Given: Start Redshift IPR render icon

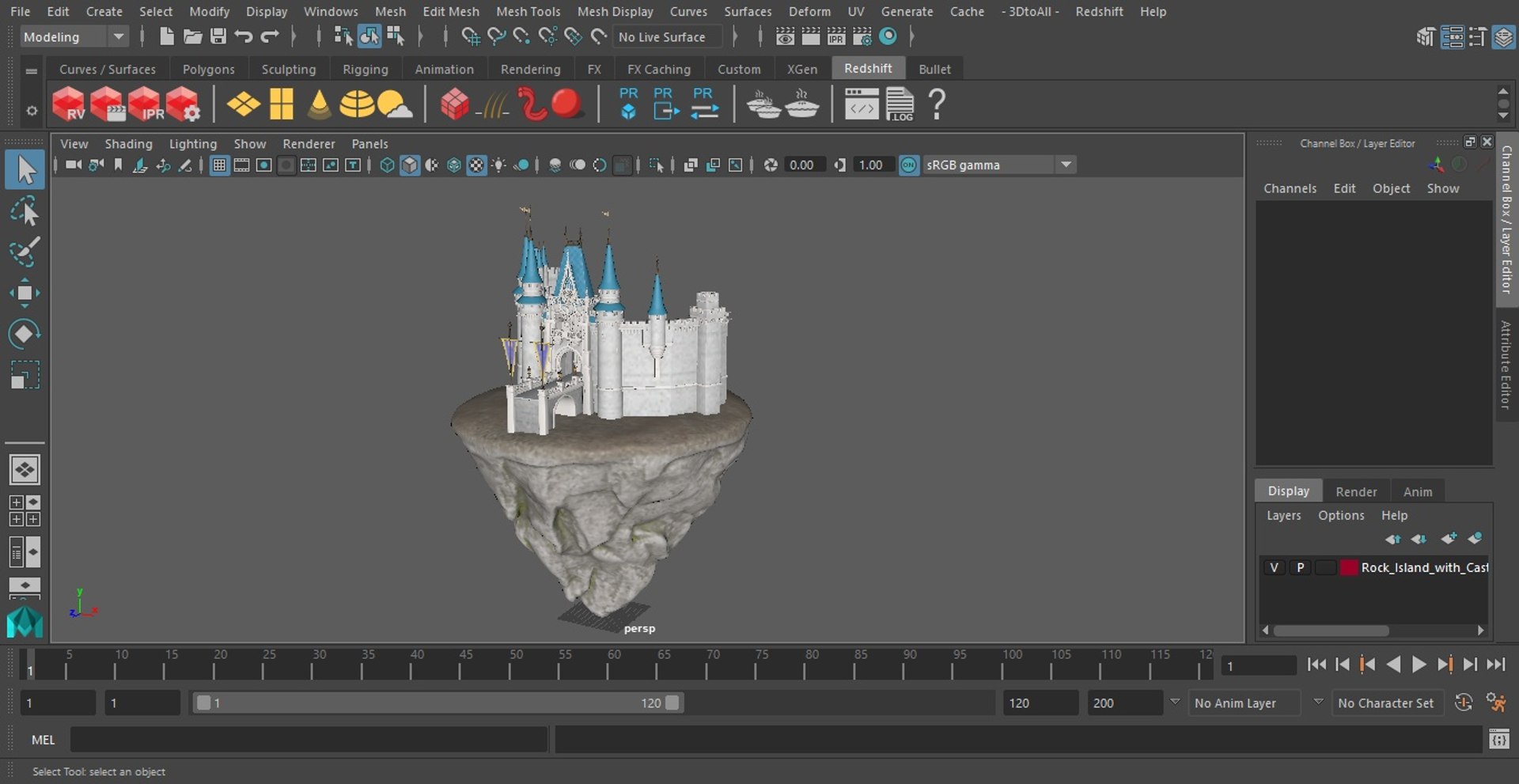Looking at the screenshot, I should coord(145,104).
